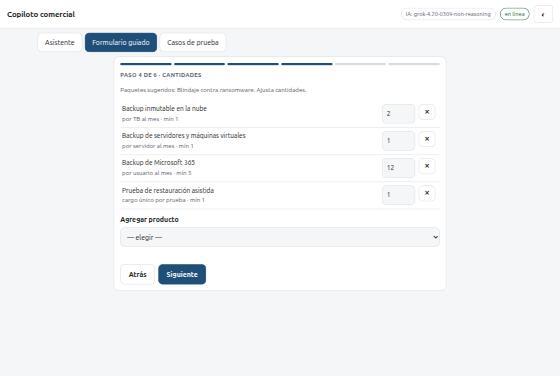The image size is (560, 376).
Task: Edit quantity for Prueba de restauración asistida
Action: pyautogui.click(x=398, y=195)
